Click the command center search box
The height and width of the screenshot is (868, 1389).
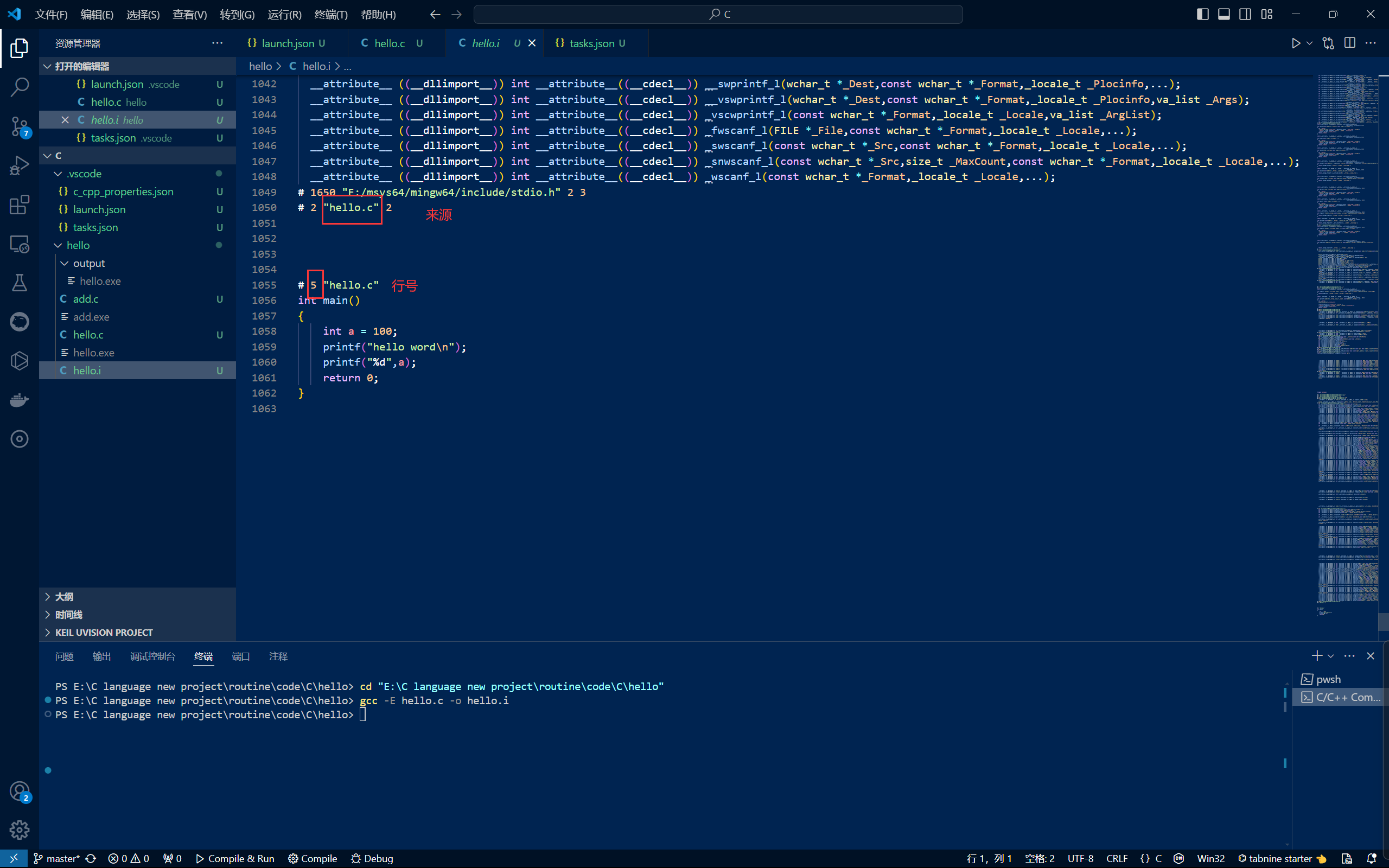718,14
